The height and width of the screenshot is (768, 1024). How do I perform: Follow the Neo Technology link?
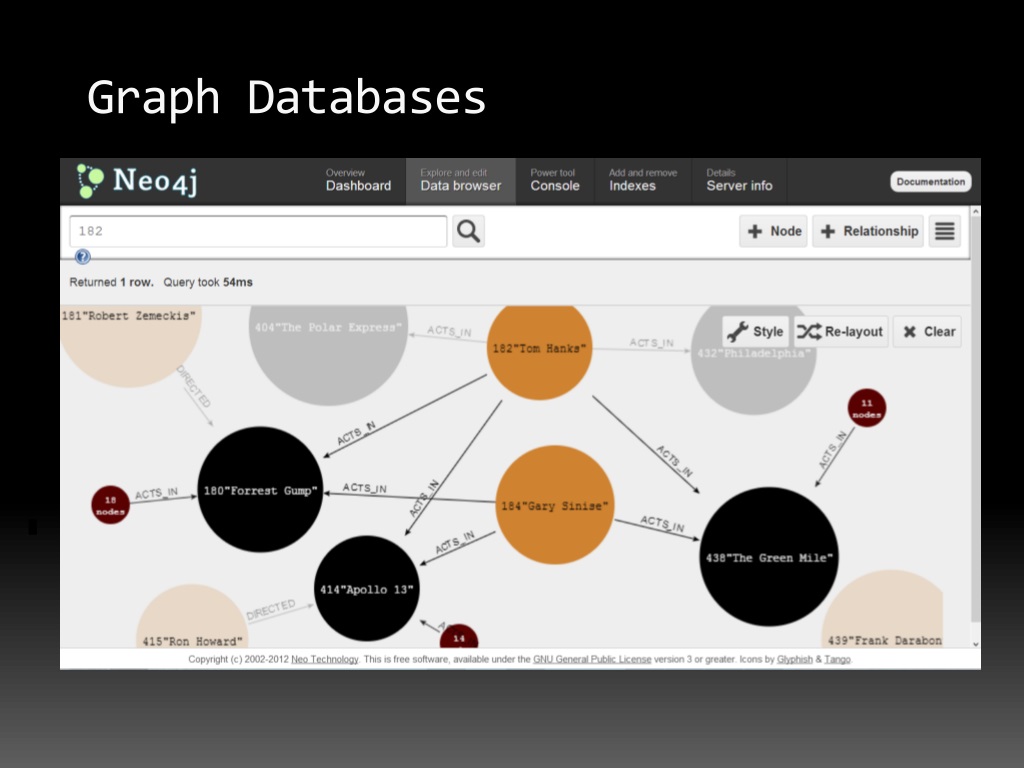click(325, 659)
